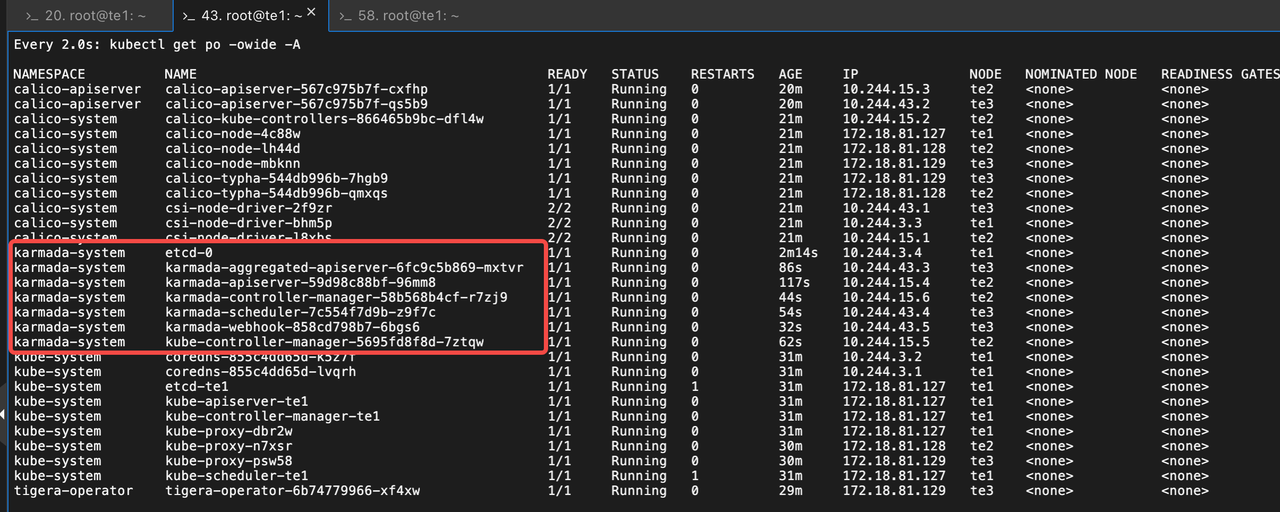Select pod calico-typha-544db996b-qmxqs
Image resolution: width=1280 pixels, height=512 pixels.
click(276, 194)
